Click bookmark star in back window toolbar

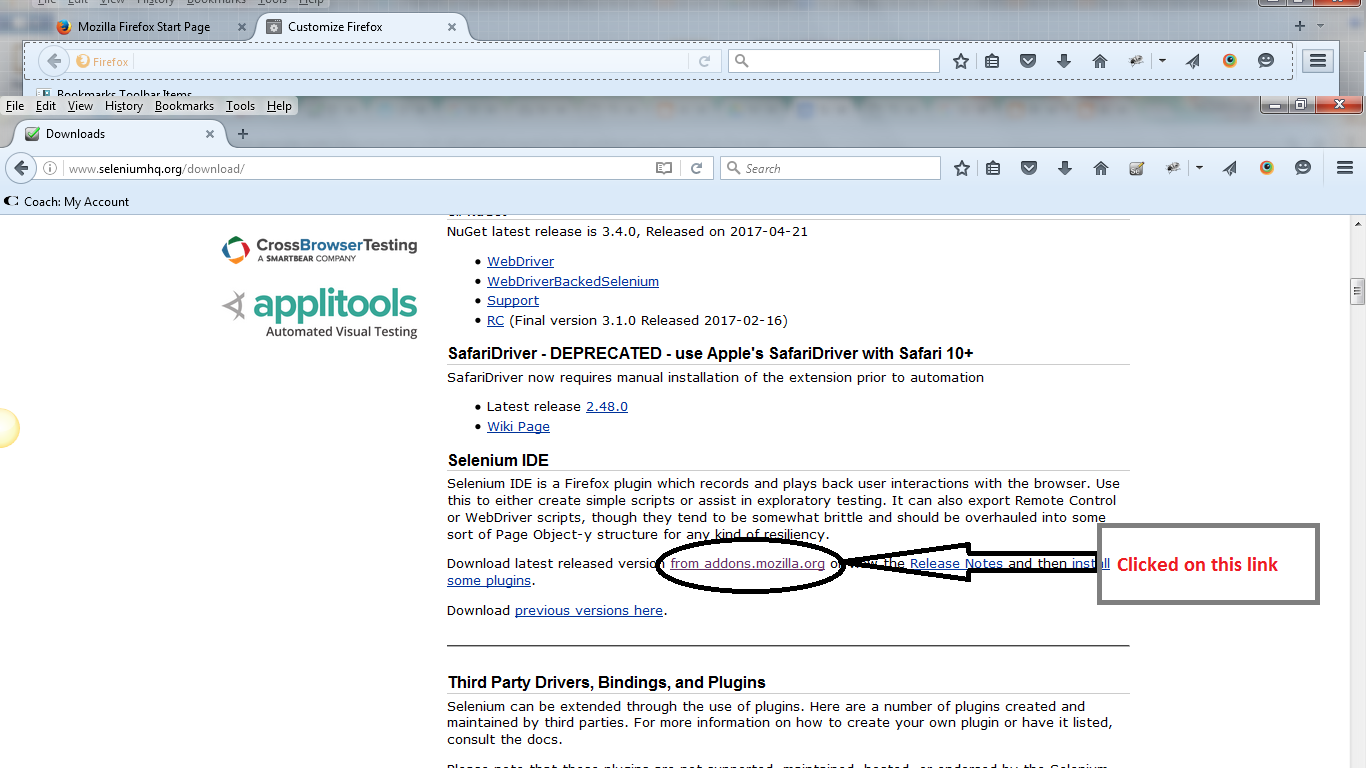coord(961,61)
